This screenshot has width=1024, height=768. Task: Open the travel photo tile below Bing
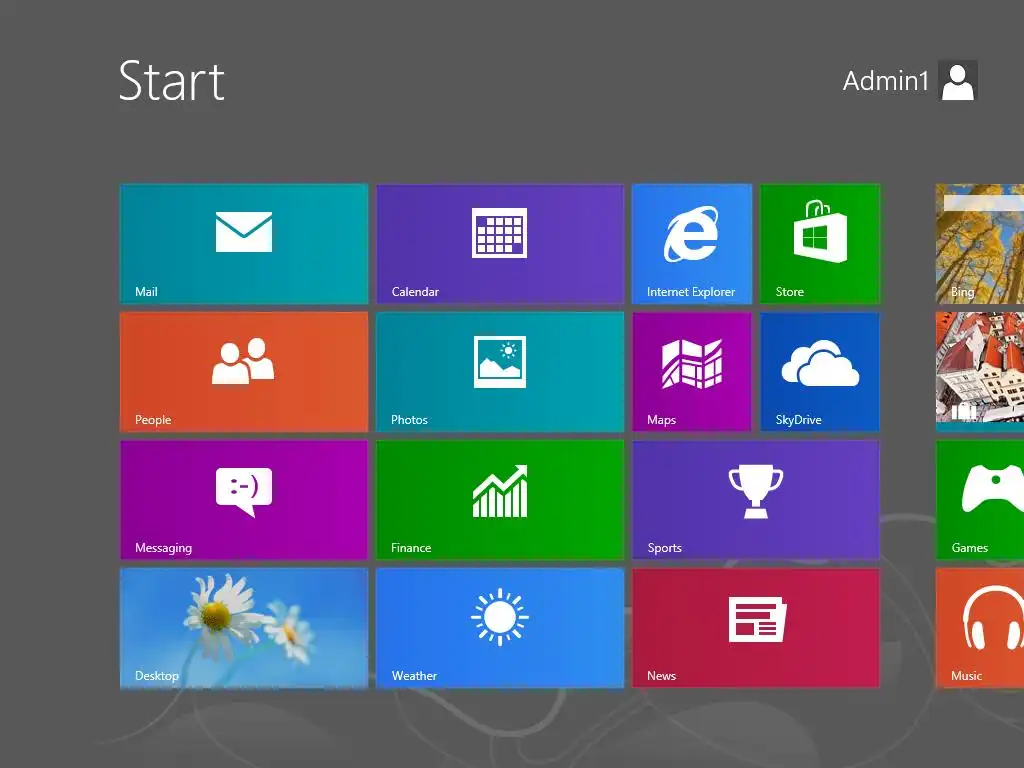click(x=980, y=372)
